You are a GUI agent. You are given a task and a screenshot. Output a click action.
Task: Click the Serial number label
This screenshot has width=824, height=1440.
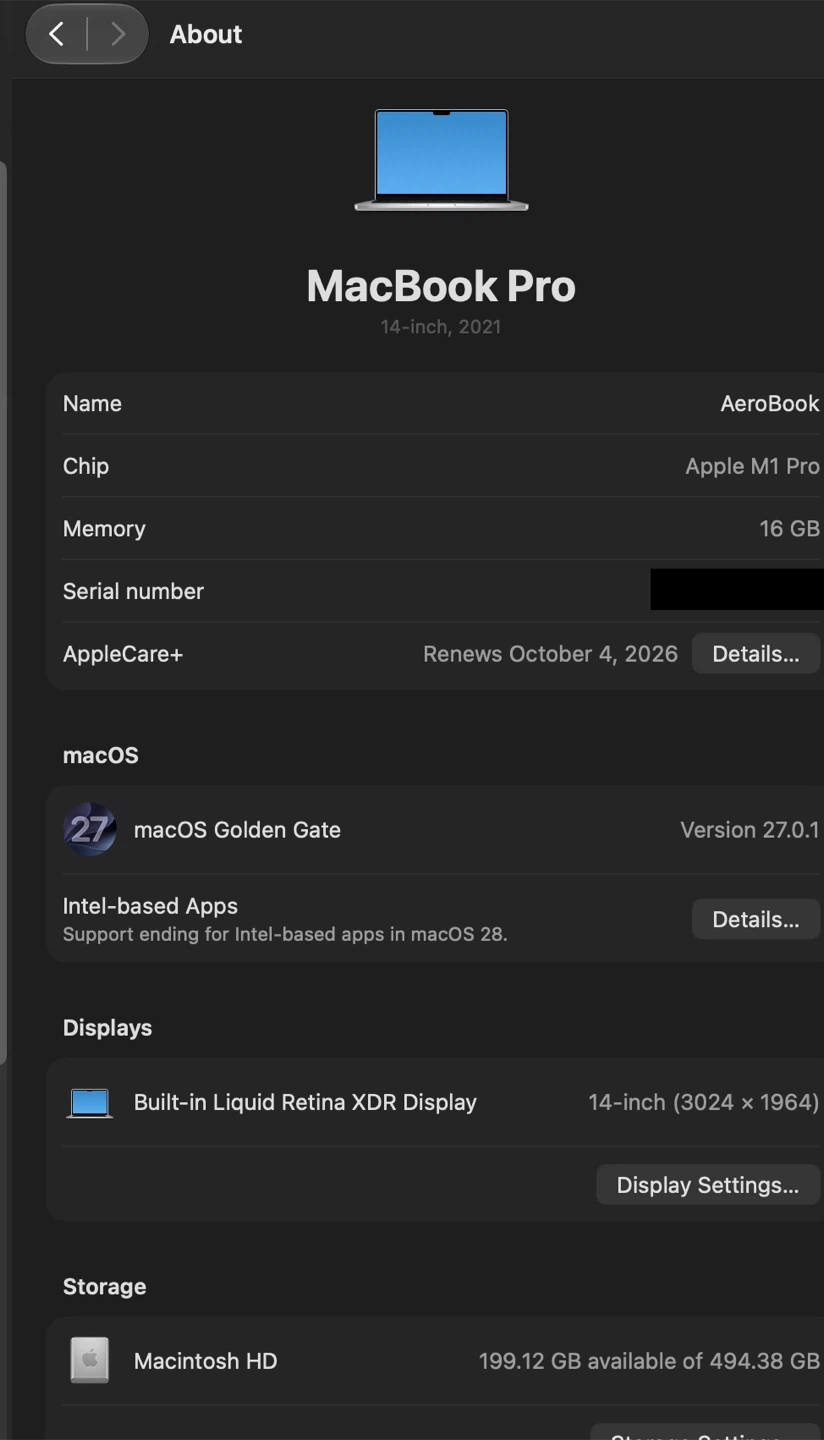133,591
